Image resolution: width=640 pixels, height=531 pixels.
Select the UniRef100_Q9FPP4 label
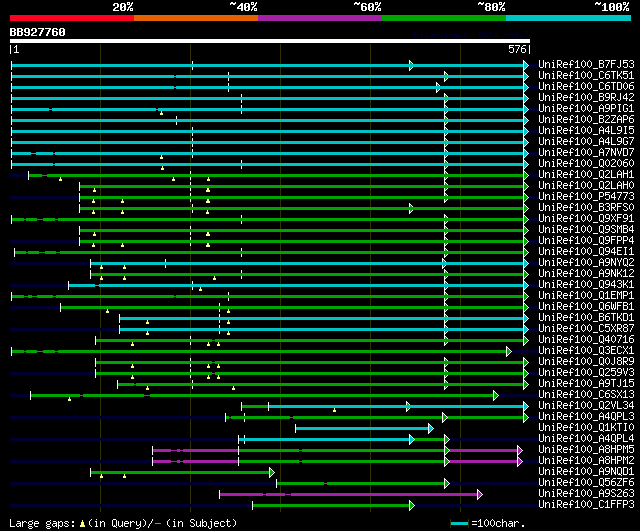click(x=586, y=241)
